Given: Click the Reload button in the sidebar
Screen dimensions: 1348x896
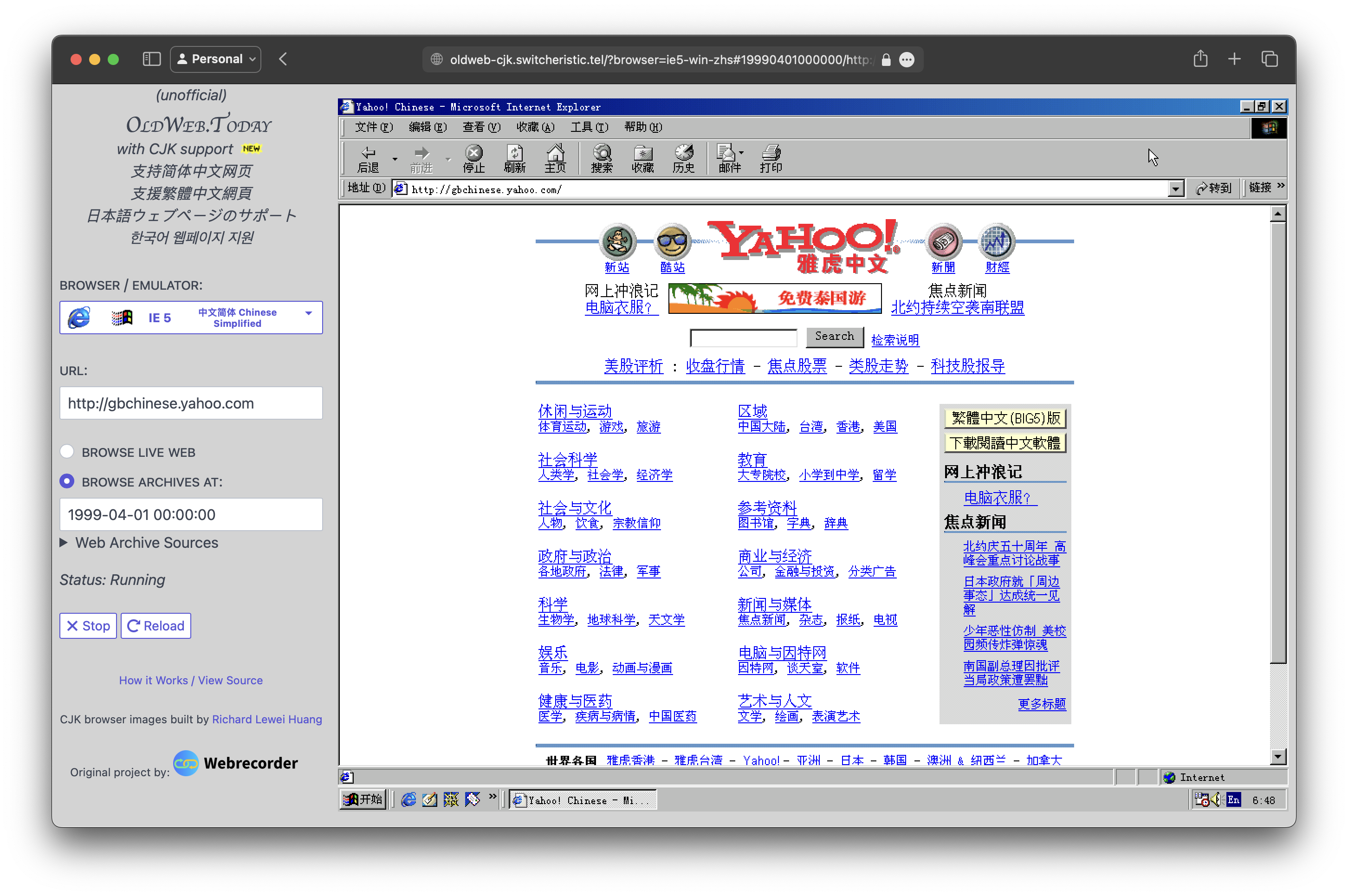Looking at the screenshot, I should [156, 626].
